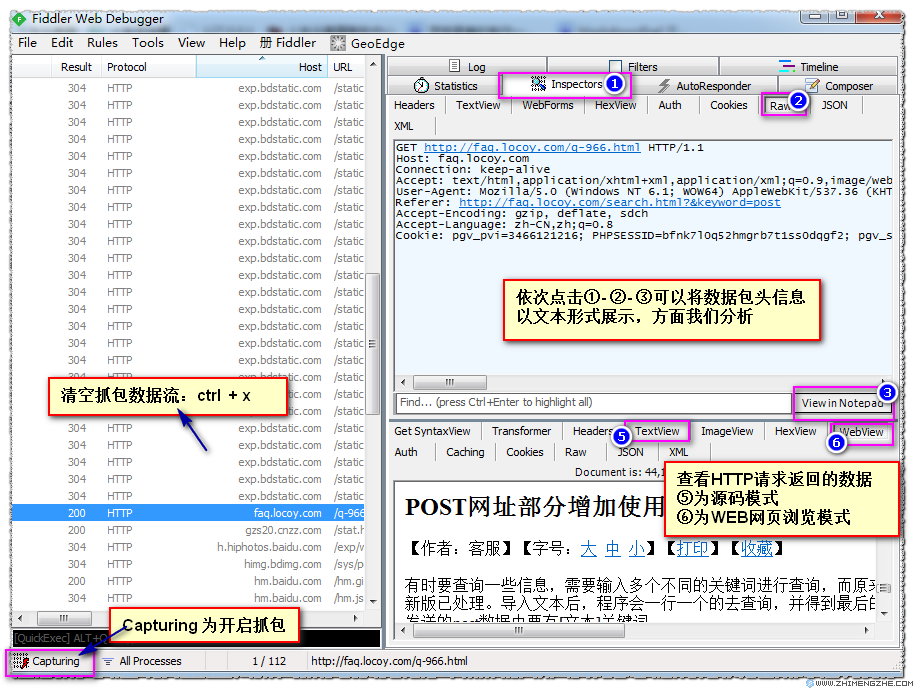Viewport: 914px width, 688px height.
Task: Click the Fiddler app icon in title bar
Action: click(18, 17)
